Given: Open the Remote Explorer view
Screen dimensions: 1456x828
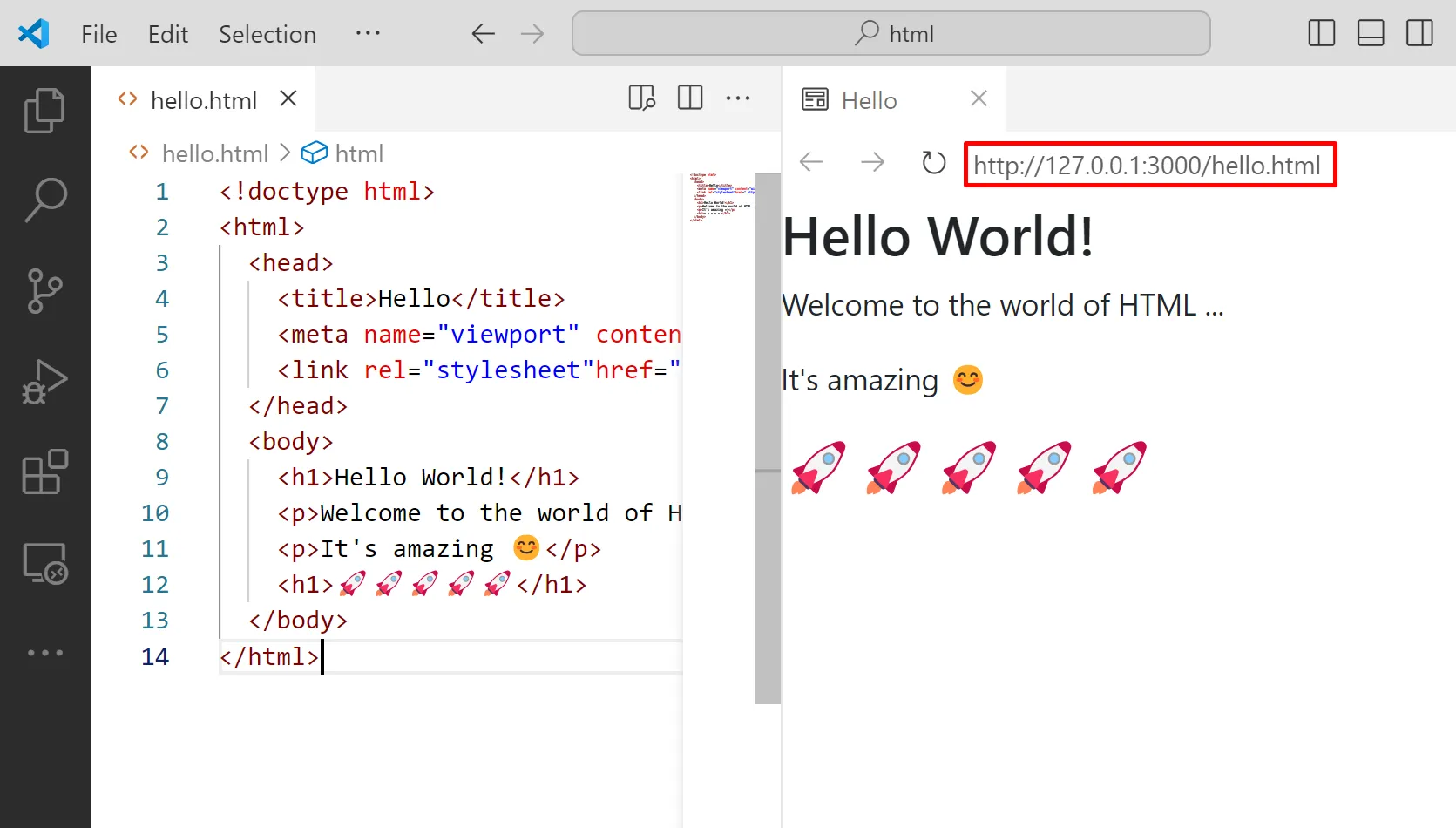Looking at the screenshot, I should tap(44, 563).
